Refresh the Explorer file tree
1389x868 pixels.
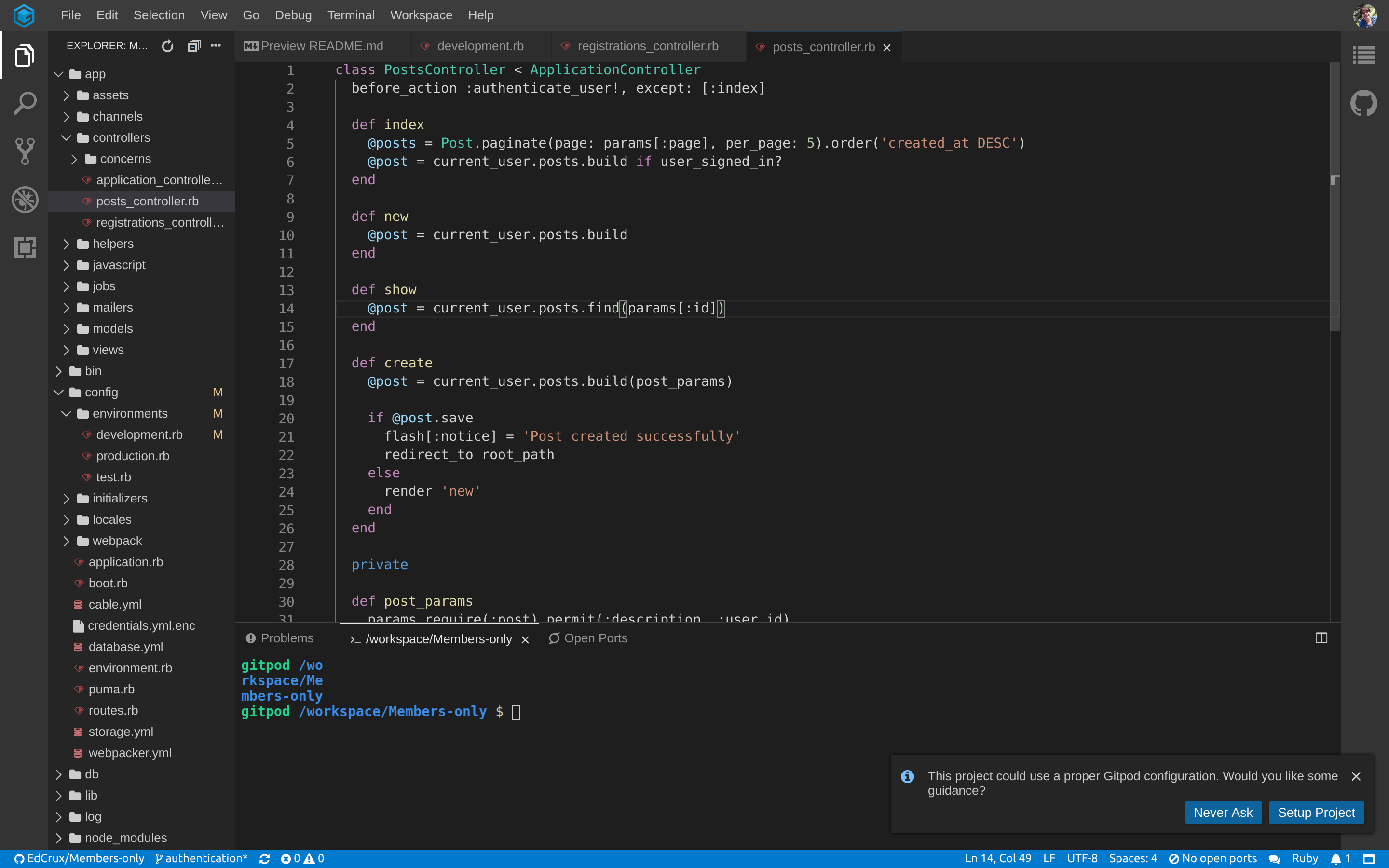point(167,46)
